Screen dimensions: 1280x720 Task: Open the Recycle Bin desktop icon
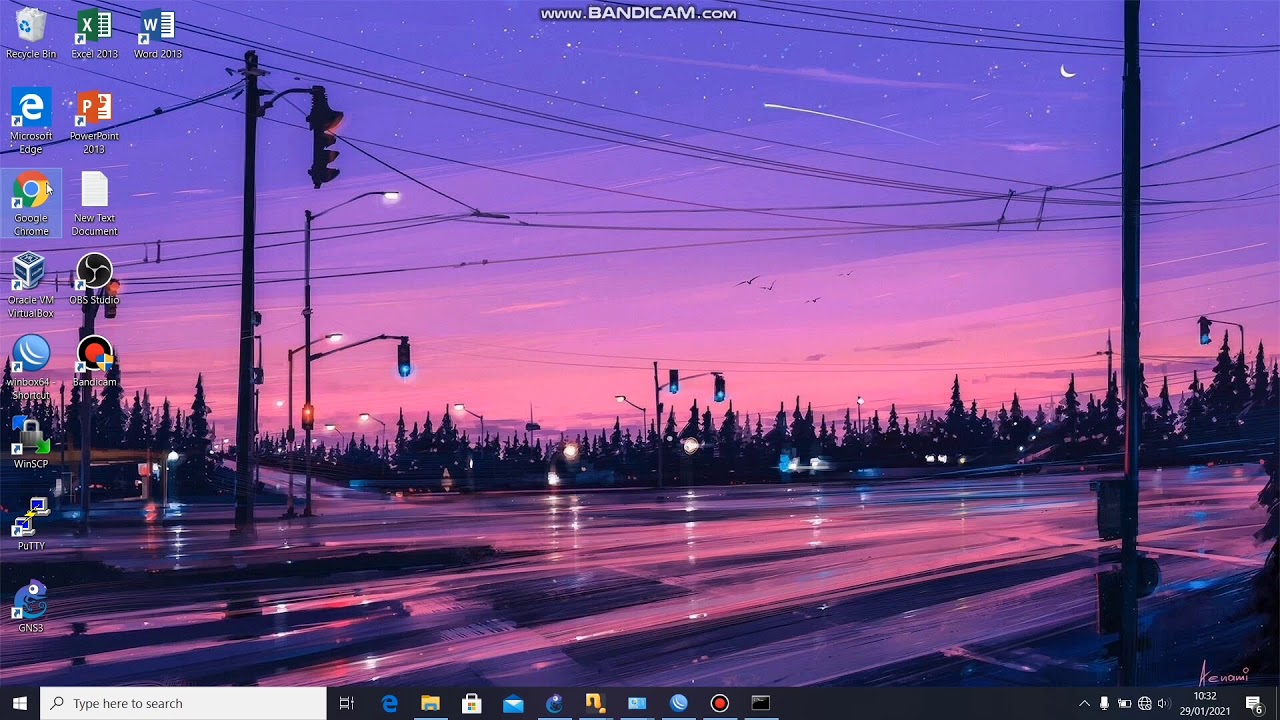(x=31, y=34)
